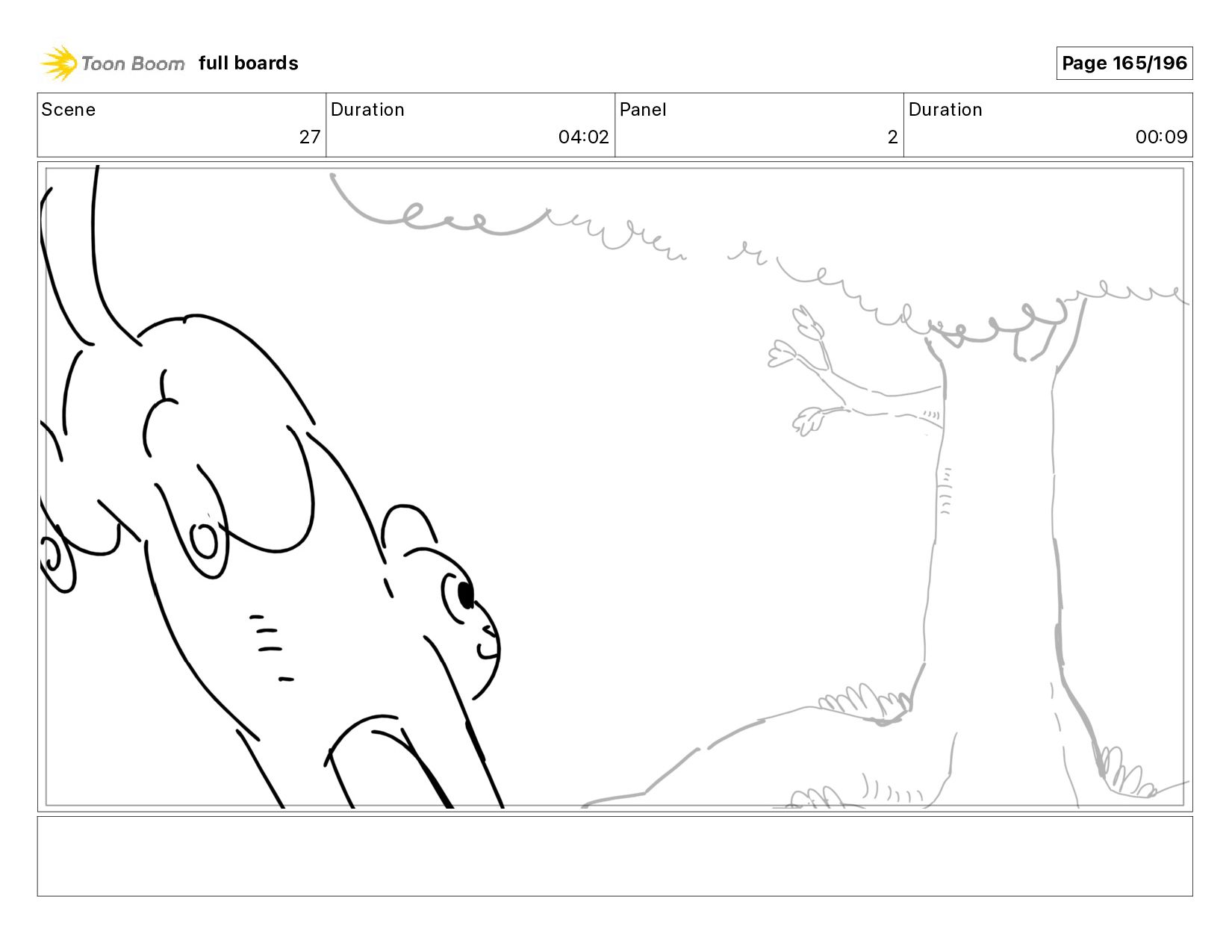1232x952 pixels.
Task: Click the empty notes box below panel
Action: click(615, 856)
